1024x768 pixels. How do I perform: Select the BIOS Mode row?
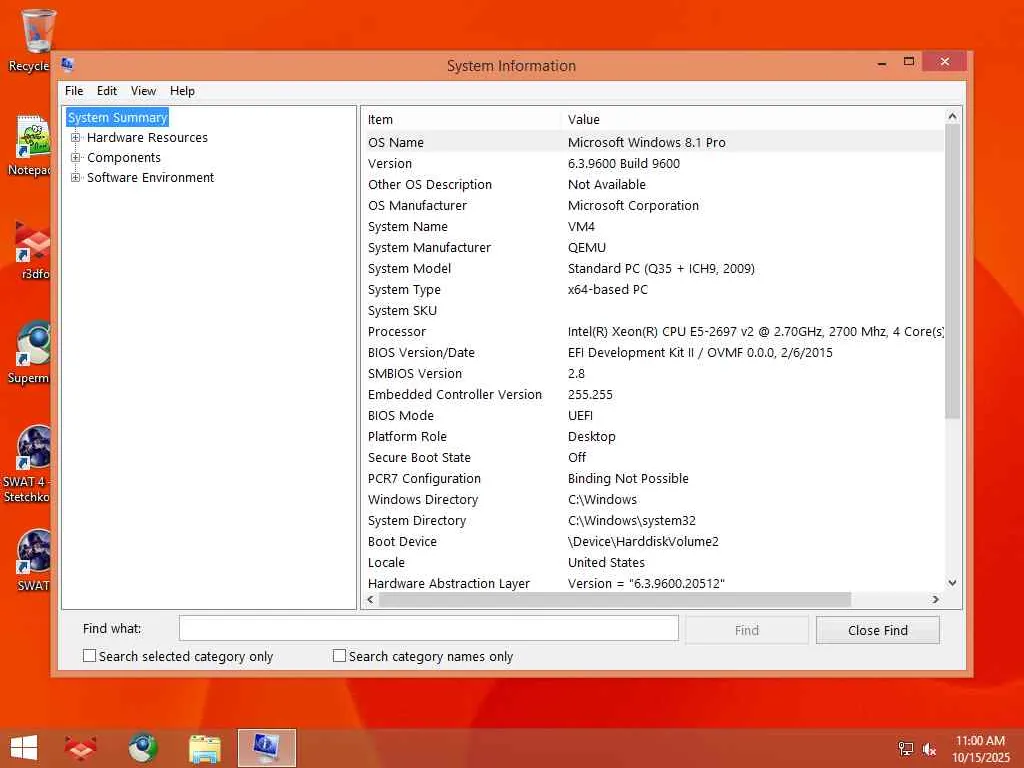(x=653, y=415)
